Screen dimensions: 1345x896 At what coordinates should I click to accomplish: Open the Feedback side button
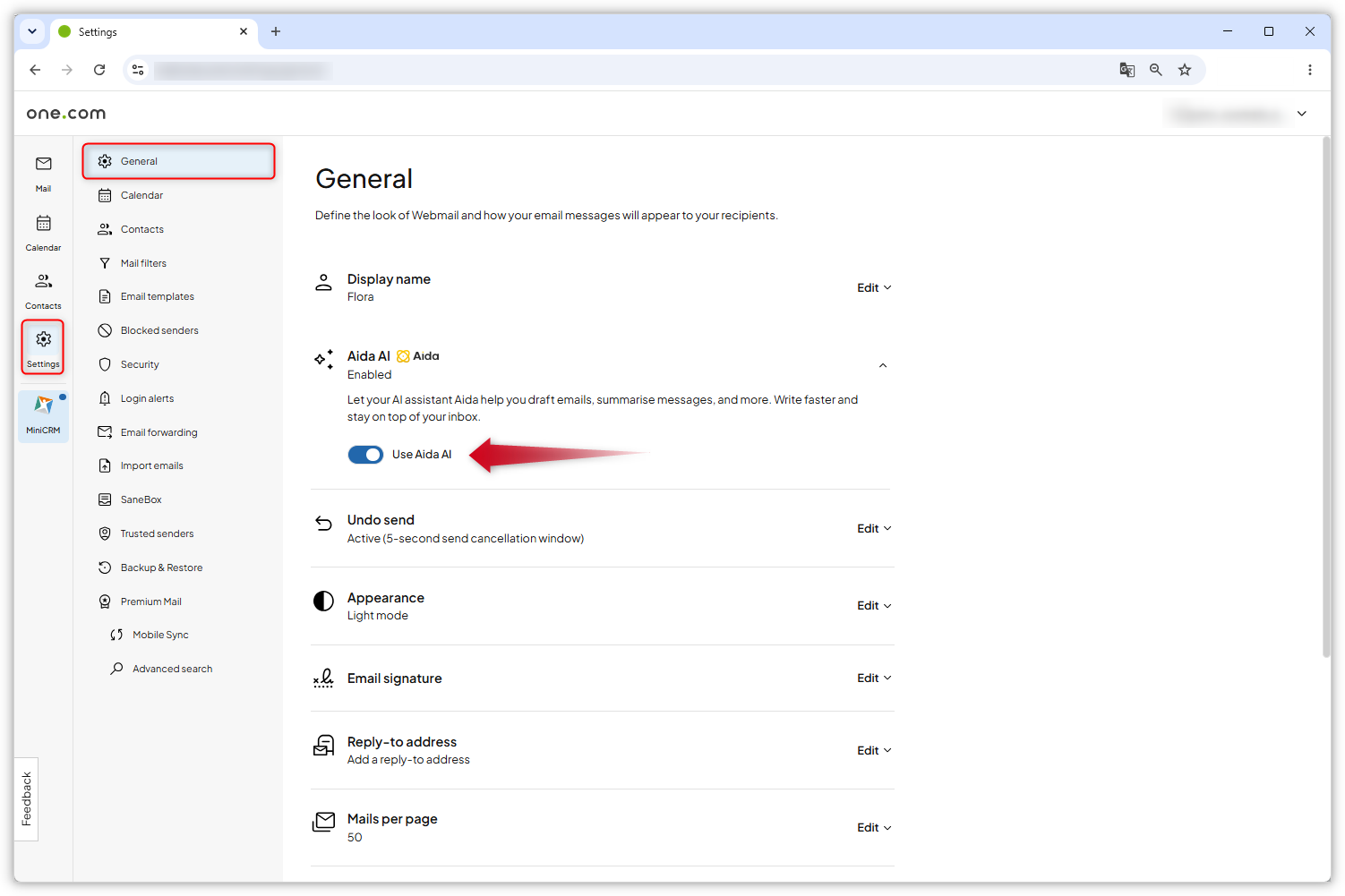point(27,798)
